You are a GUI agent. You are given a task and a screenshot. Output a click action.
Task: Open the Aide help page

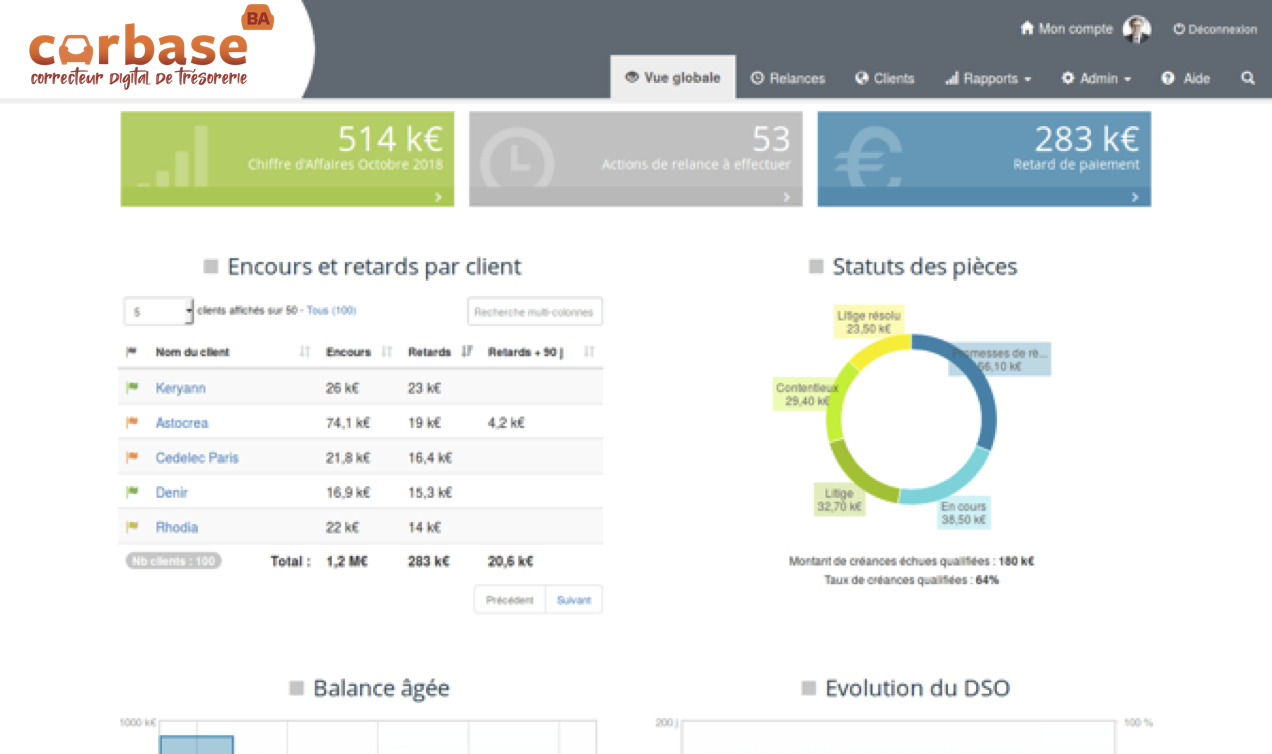pos(1186,78)
